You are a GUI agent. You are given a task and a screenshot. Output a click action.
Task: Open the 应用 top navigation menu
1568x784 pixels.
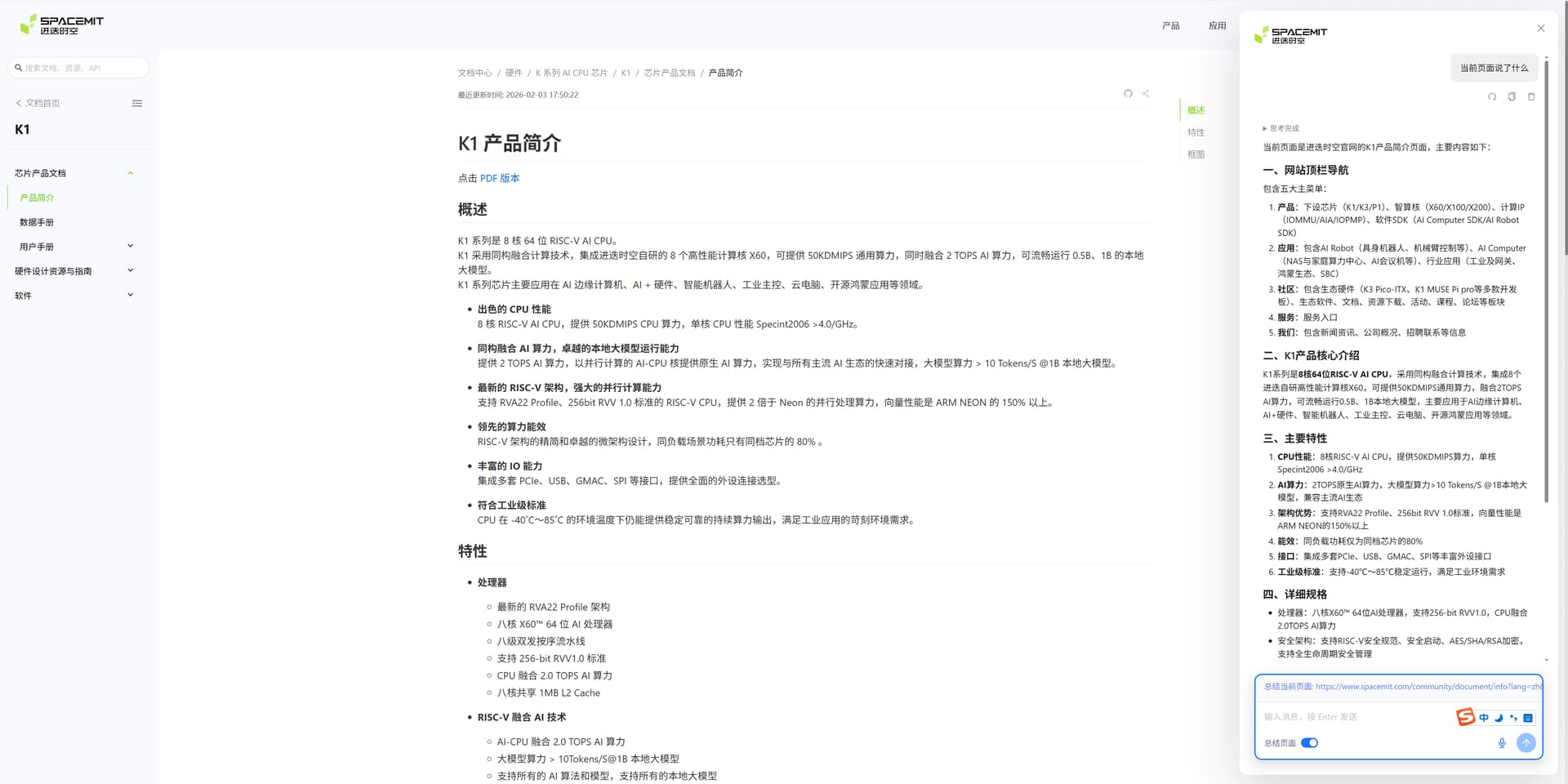pyautogui.click(x=1217, y=26)
